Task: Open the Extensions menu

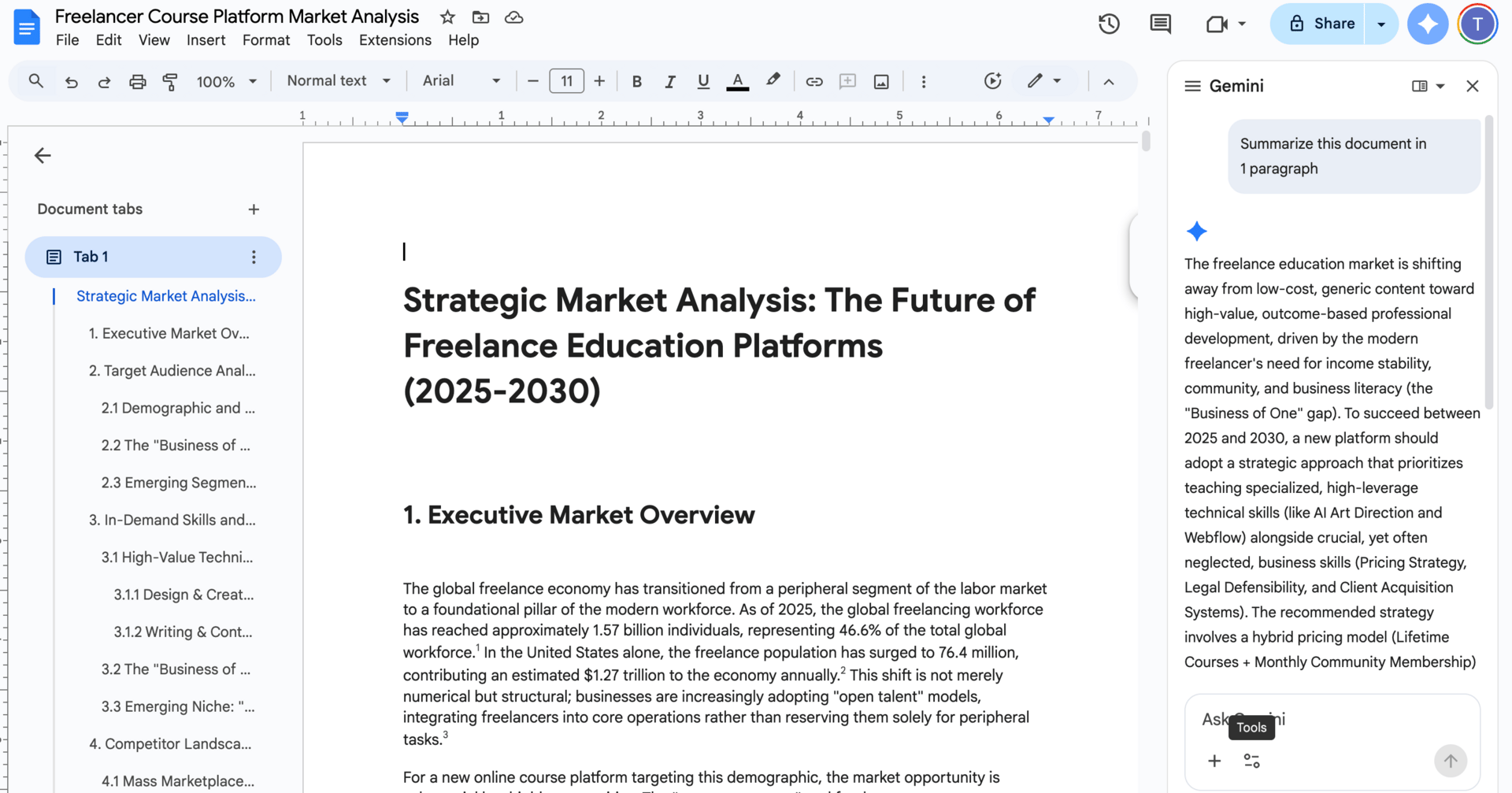Action: pyautogui.click(x=395, y=40)
